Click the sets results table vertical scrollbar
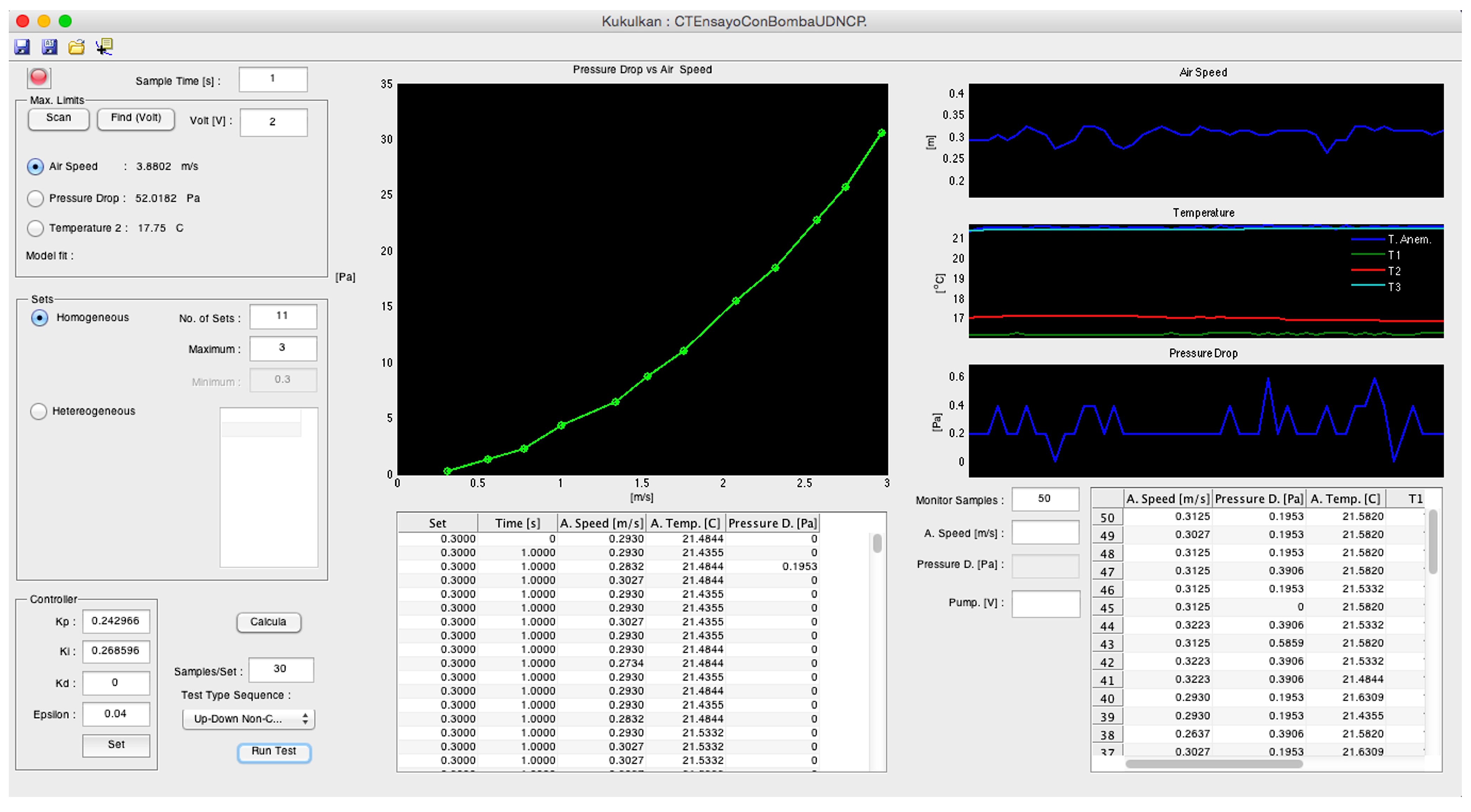 (x=877, y=544)
